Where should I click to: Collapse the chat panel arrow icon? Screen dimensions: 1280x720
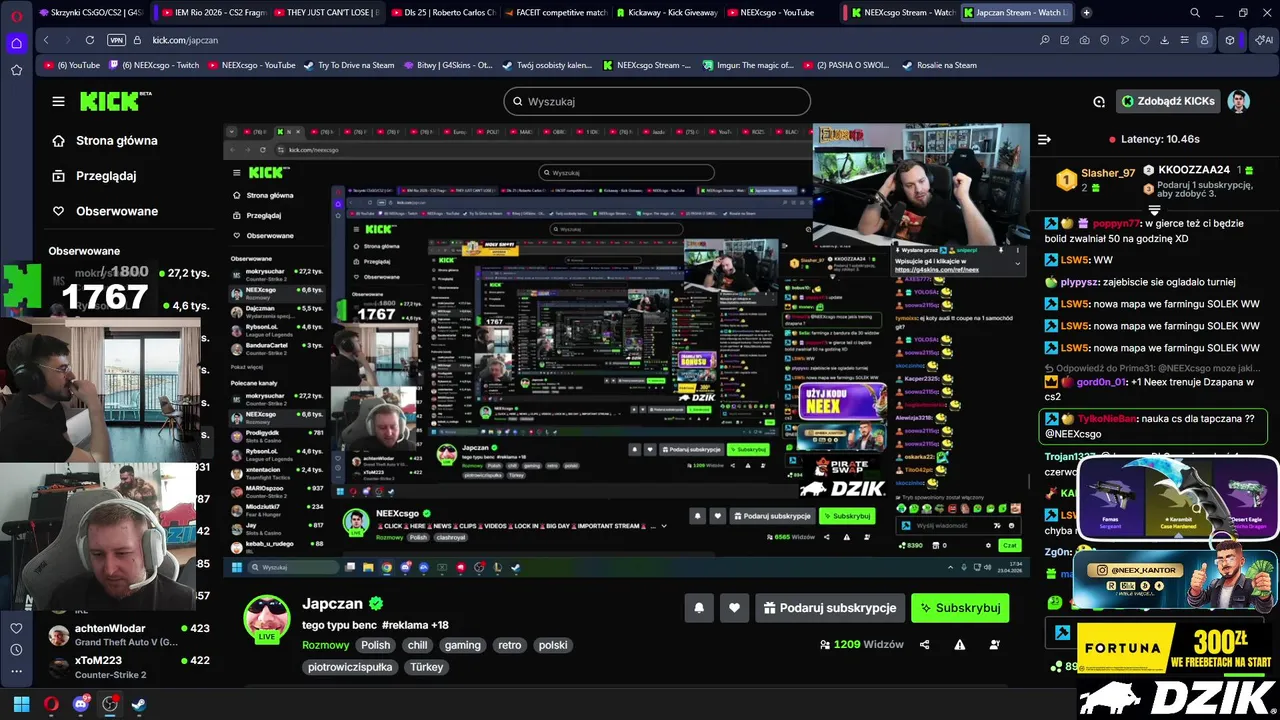point(1044,139)
